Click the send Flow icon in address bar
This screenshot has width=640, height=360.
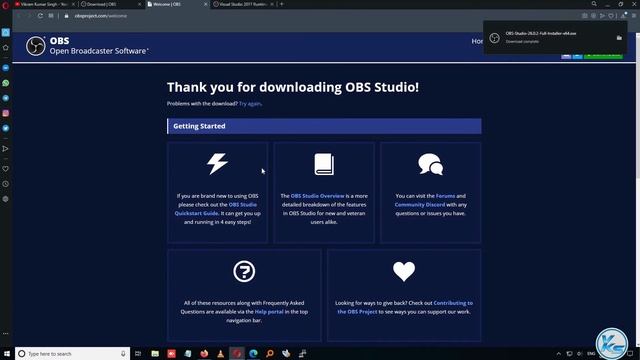(x=602, y=16)
